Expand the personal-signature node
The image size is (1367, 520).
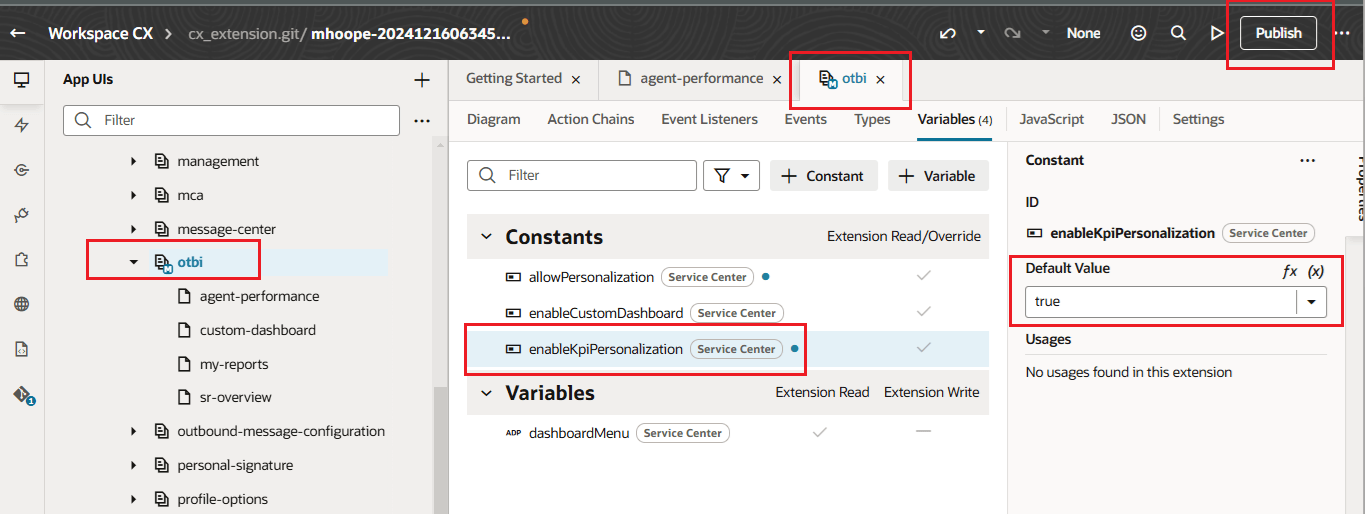coord(133,465)
